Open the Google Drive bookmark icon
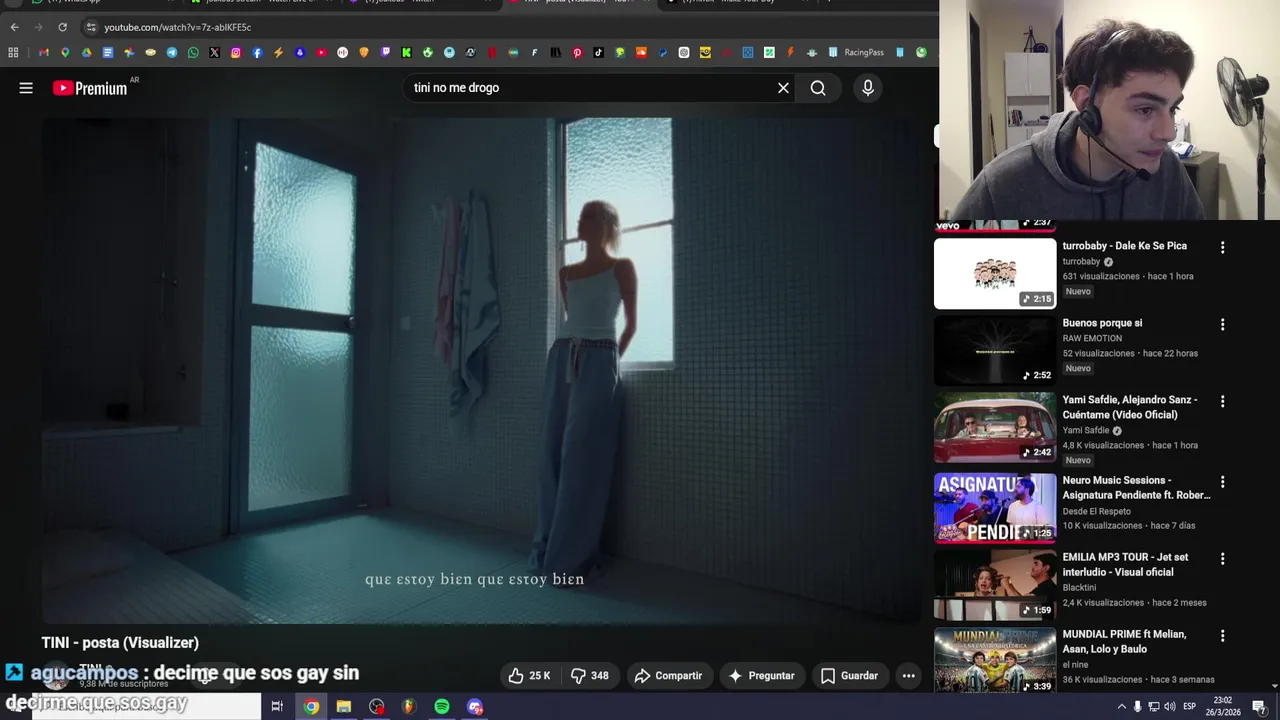1280x720 pixels. click(87, 52)
